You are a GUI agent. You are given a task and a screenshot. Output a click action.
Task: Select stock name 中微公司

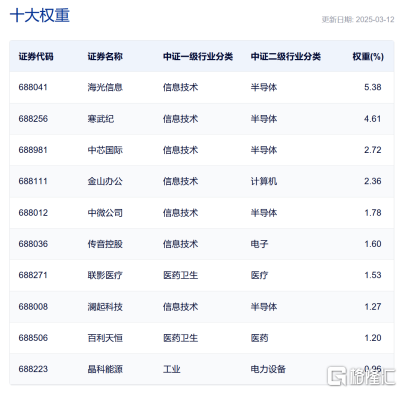tap(105, 213)
